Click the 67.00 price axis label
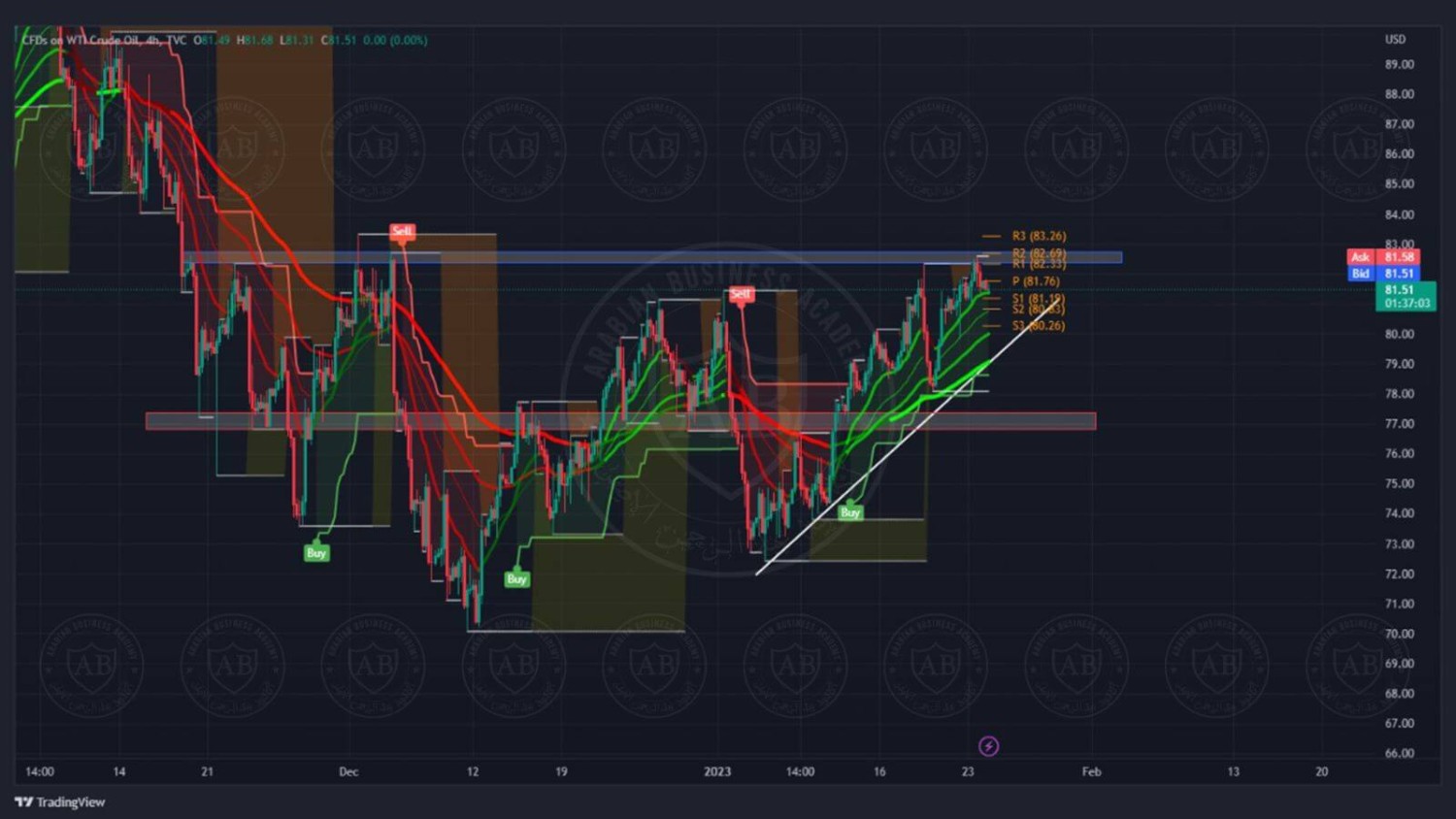Viewport: 1456px width, 819px height. coord(1400,724)
